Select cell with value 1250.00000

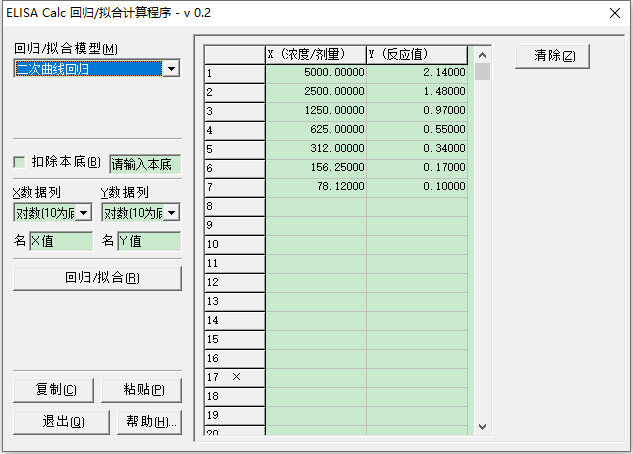pyautogui.click(x=316, y=111)
